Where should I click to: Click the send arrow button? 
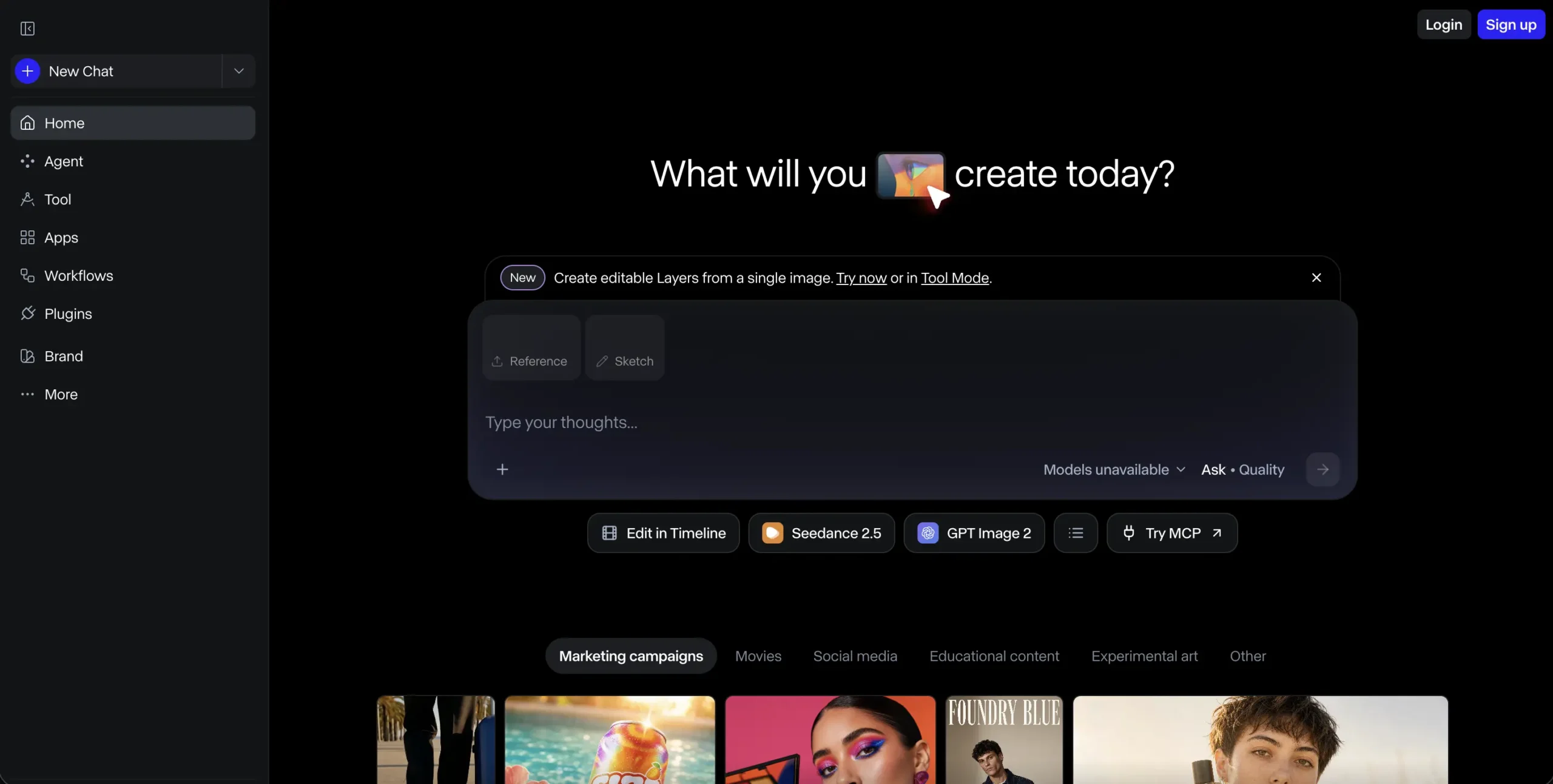tap(1322, 470)
